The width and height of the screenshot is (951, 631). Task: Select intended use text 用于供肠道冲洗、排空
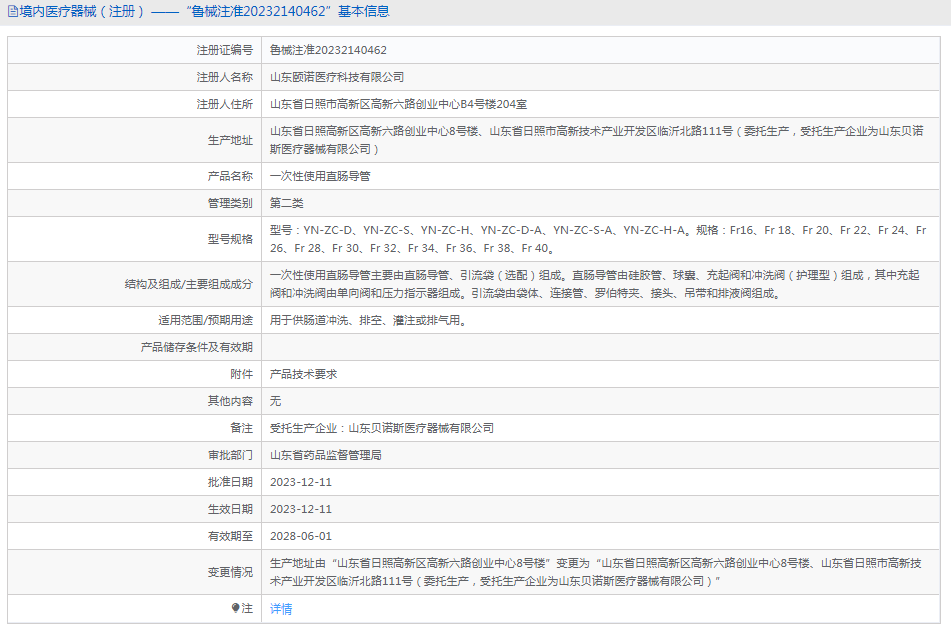[x=369, y=320]
